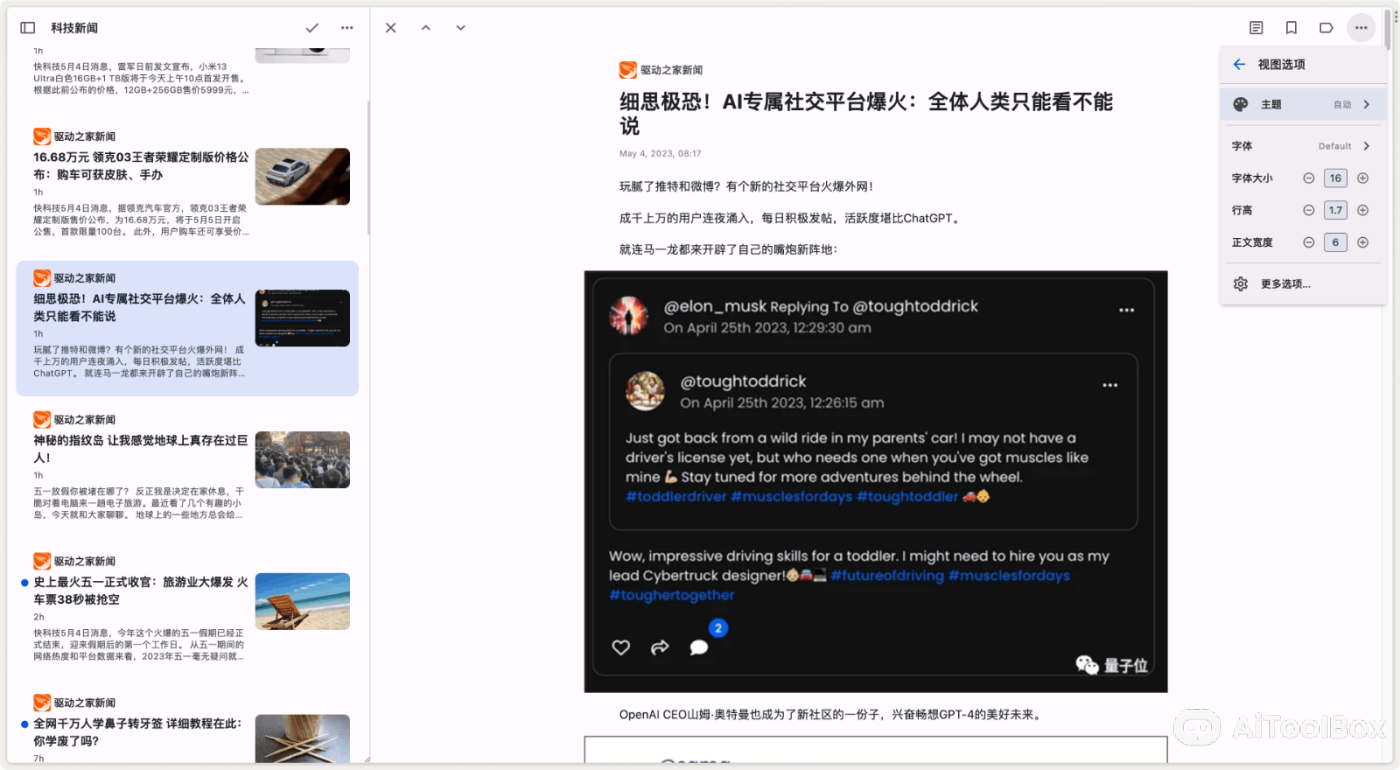Bookmark the article with the bookmark icon

click(1290, 27)
